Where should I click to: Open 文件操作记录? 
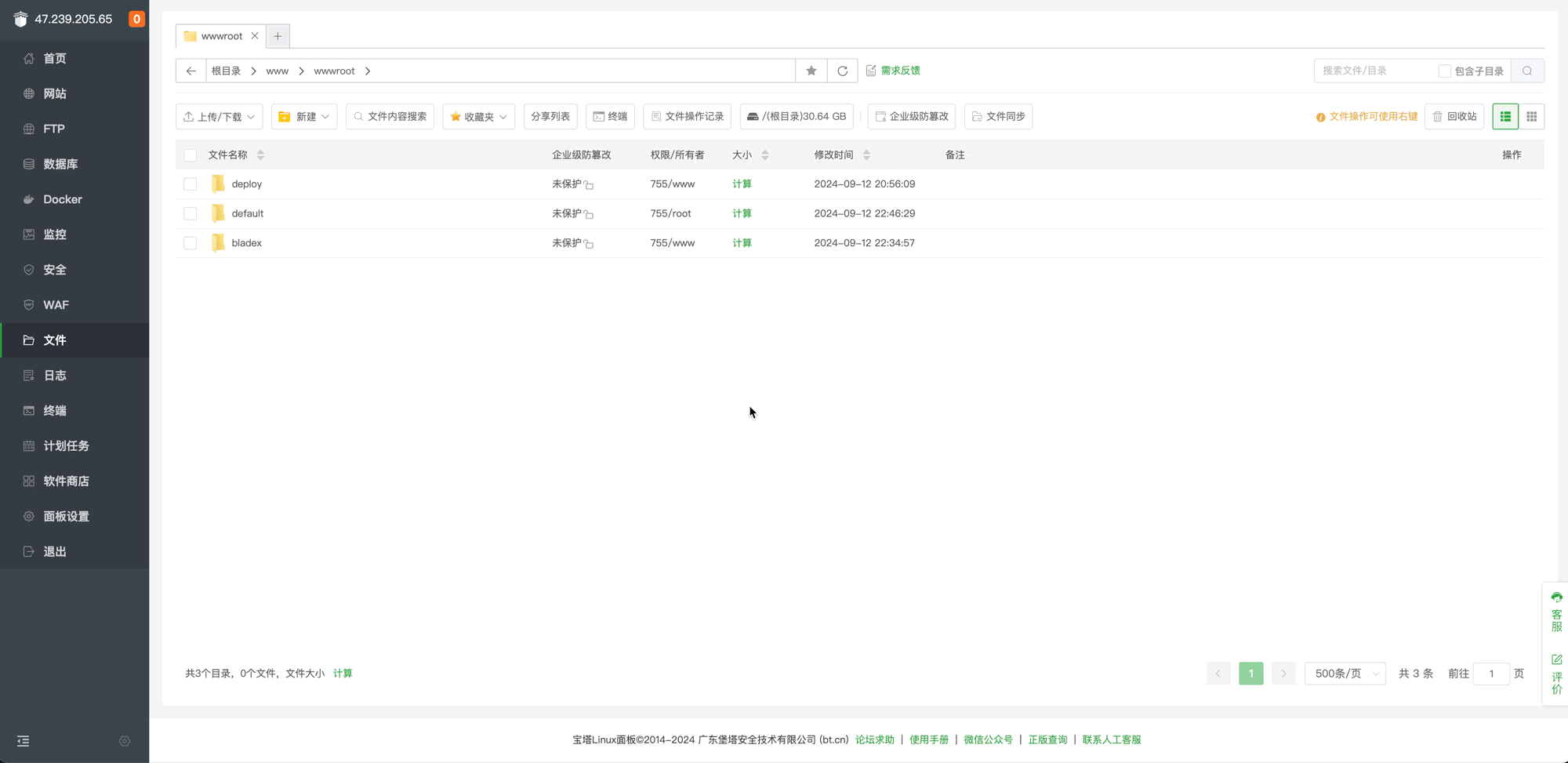click(688, 117)
